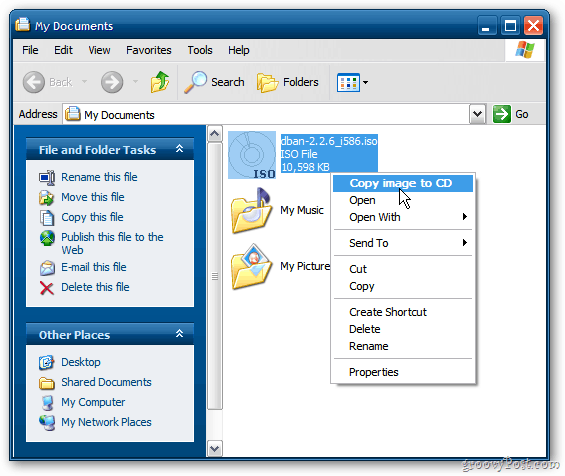565x476 pixels.
Task: Click the scrollbar down arrow
Action: pyautogui.click(x=214, y=449)
